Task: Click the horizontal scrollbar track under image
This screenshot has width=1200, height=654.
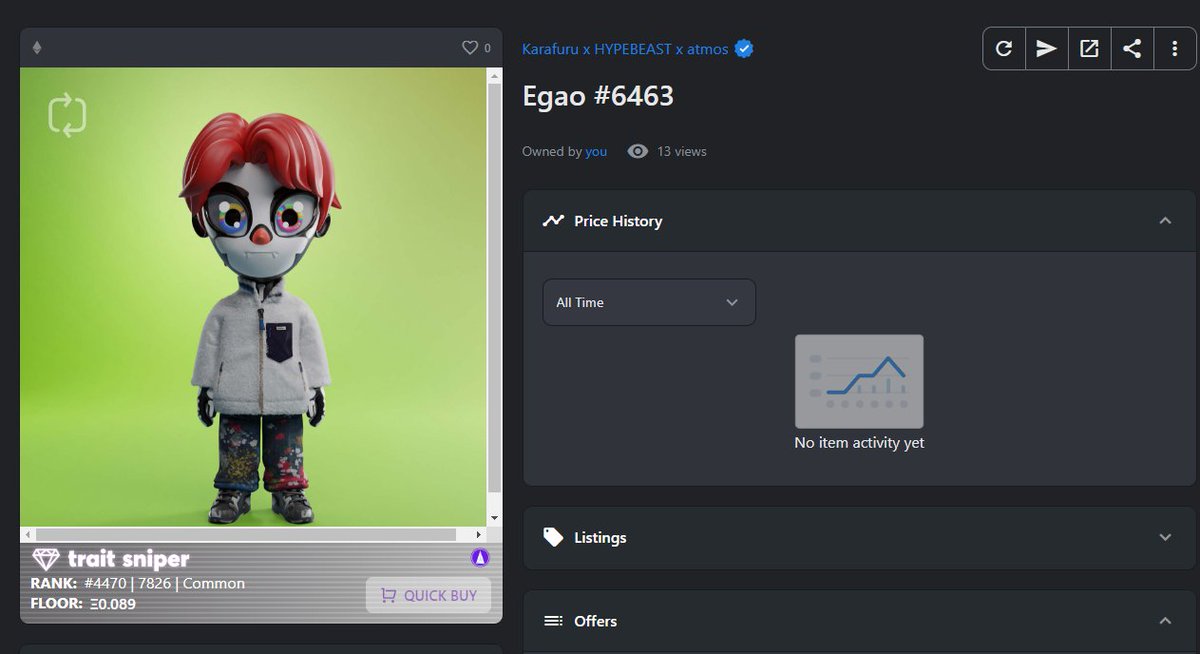Action: [x=254, y=534]
